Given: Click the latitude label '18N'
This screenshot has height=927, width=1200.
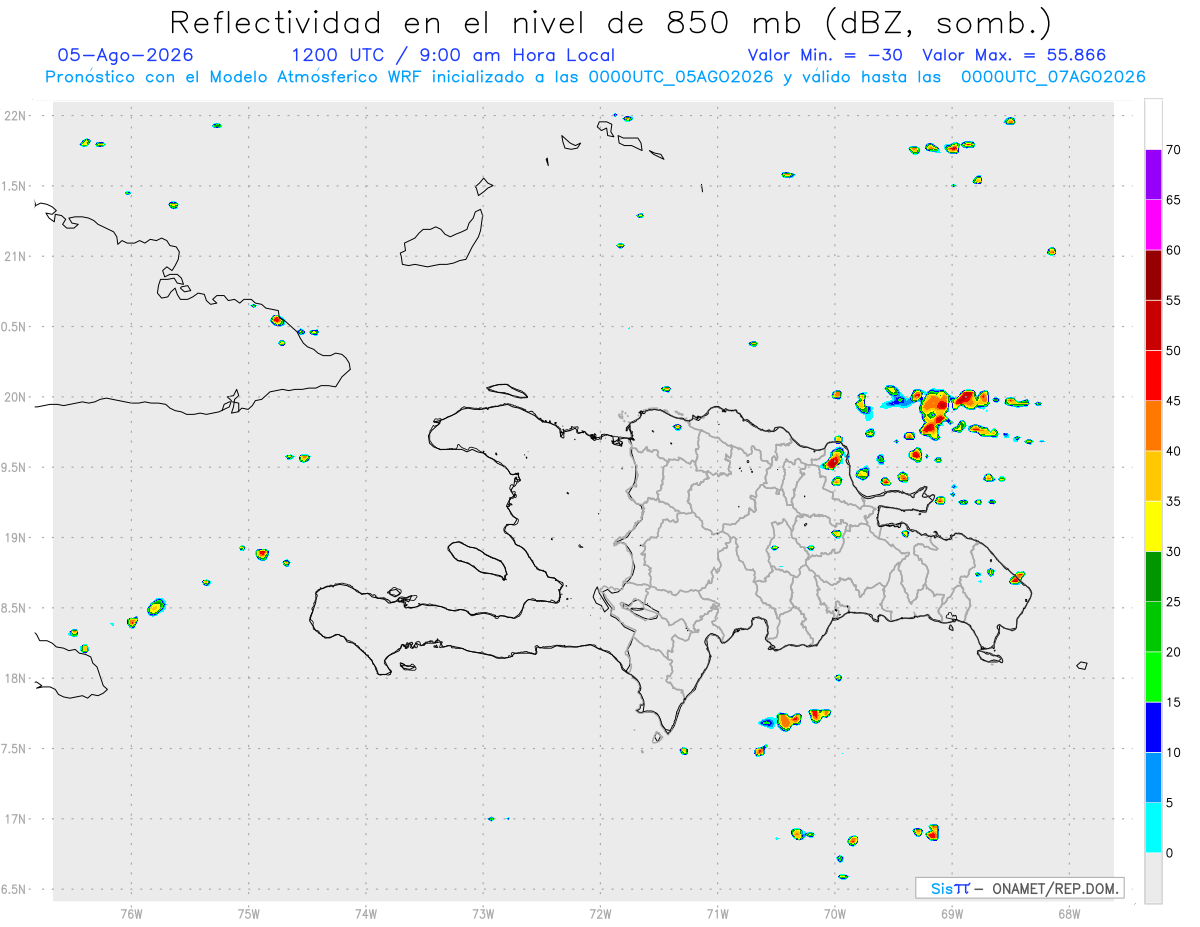Looking at the screenshot, I should [x=17, y=678].
